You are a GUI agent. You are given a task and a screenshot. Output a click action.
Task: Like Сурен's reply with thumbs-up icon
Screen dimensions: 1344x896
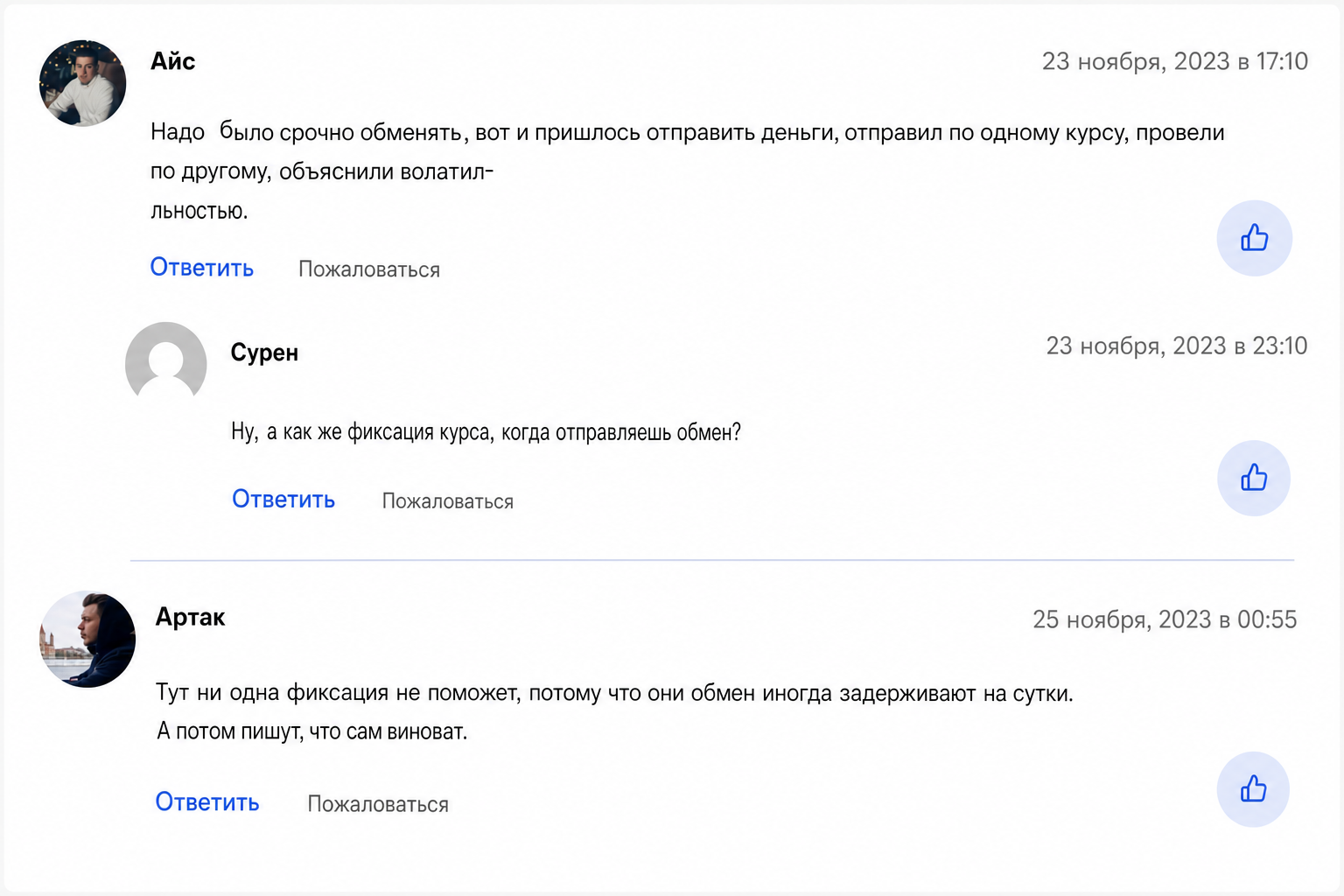click(1254, 478)
